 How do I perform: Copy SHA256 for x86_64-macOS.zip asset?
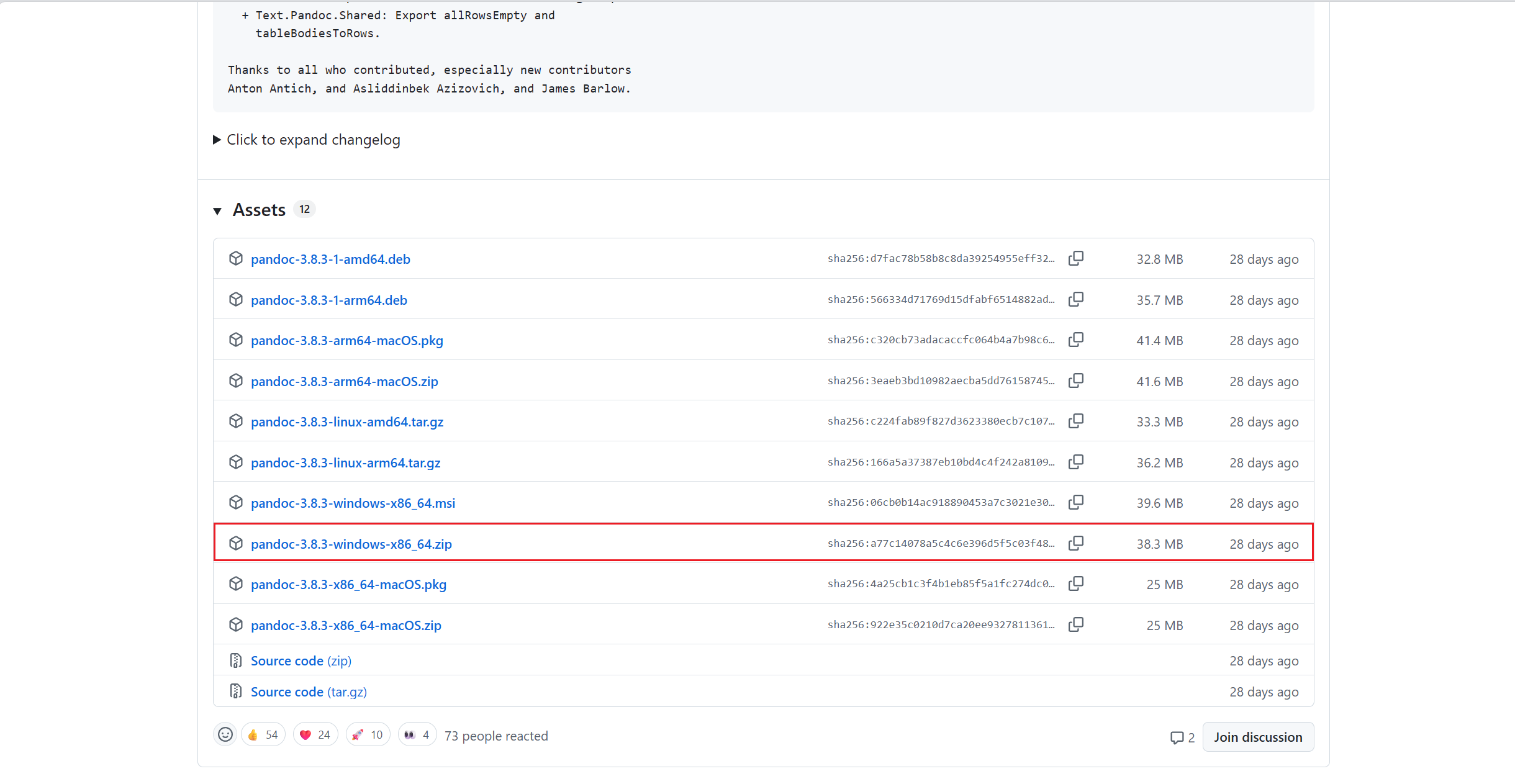1076,624
